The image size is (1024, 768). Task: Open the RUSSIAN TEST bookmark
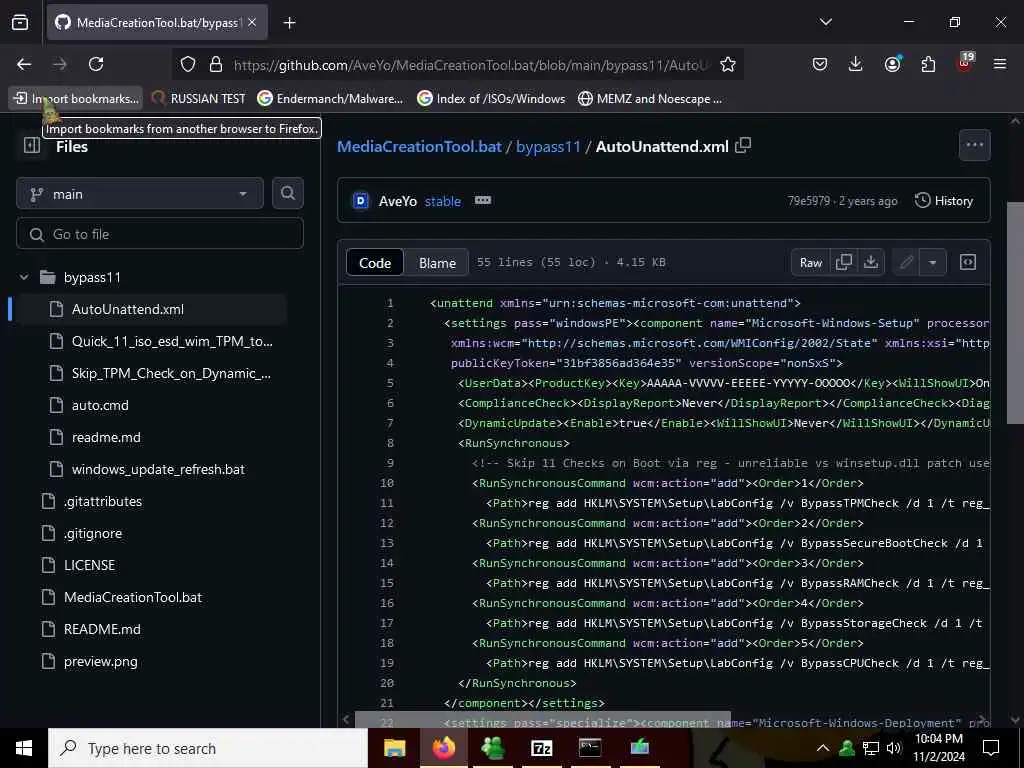coord(198,99)
